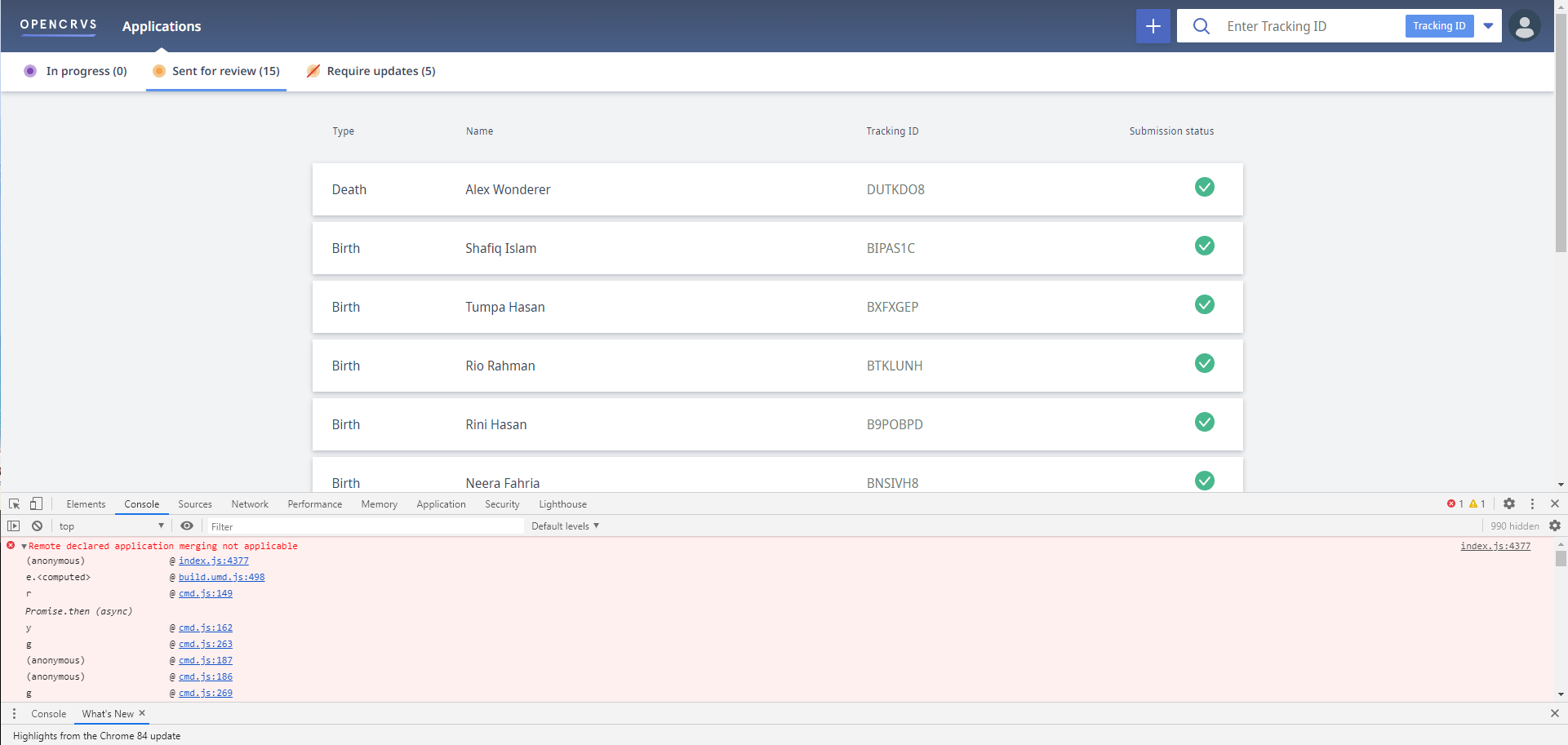Open the Default levels dropdown
Image resolution: width=1568 pixels, height=745 pixels.
click(x=565, y=525)
